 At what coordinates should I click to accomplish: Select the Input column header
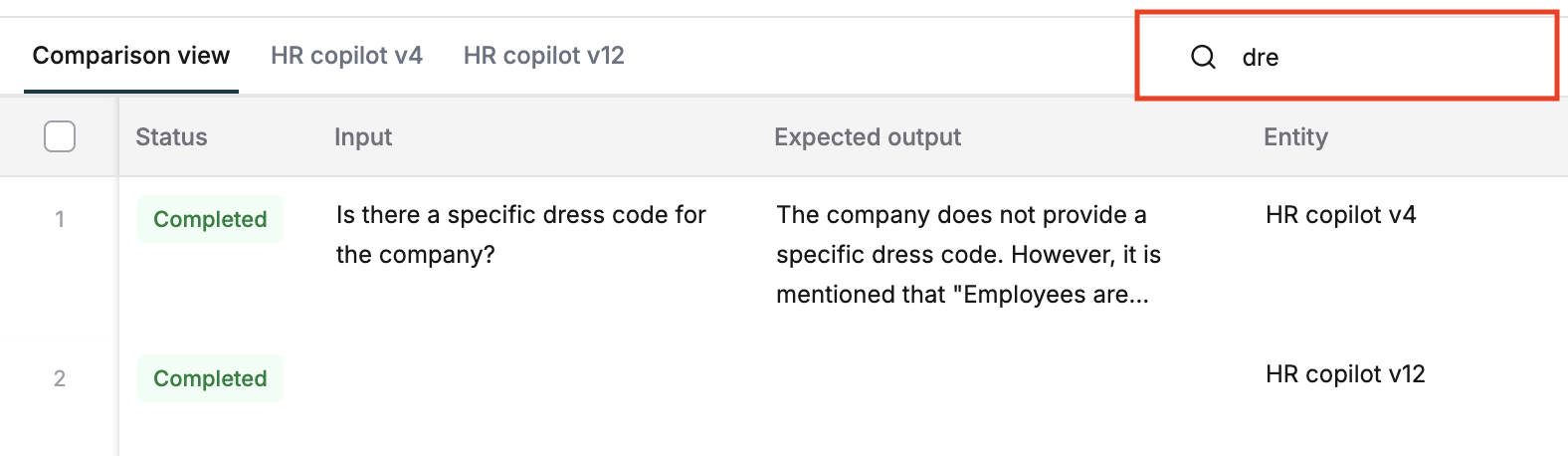coord(363,137)
